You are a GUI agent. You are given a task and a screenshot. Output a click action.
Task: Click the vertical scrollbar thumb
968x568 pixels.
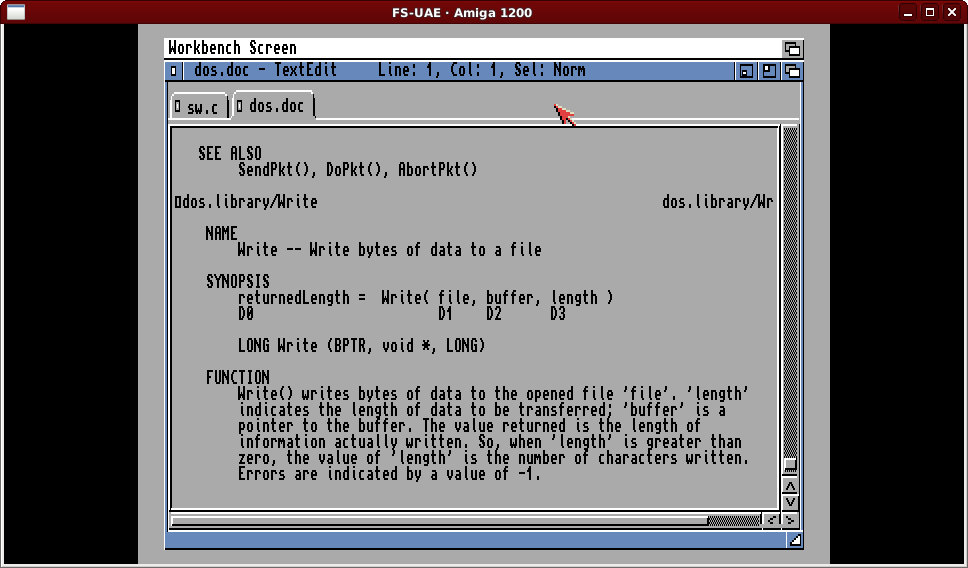click(790, 465)
